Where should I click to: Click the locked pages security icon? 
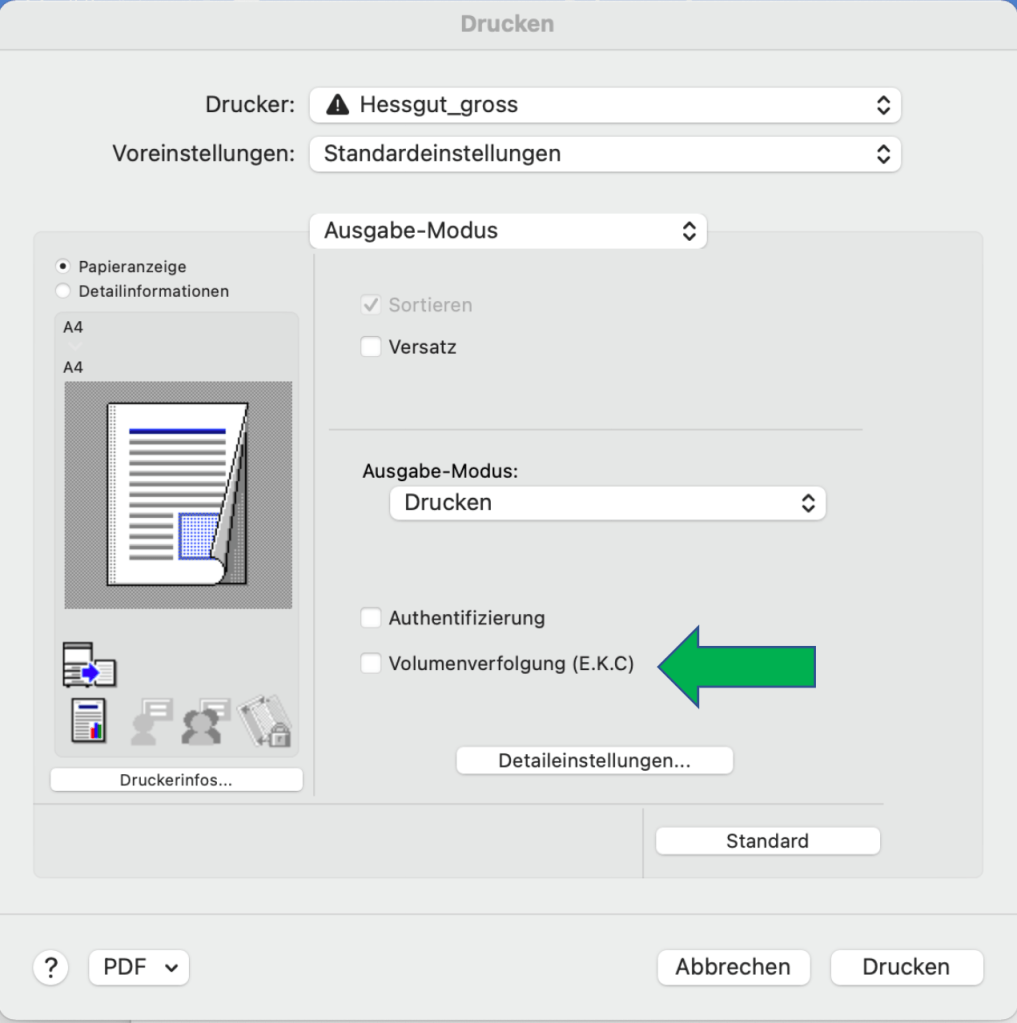click(265, 721)
